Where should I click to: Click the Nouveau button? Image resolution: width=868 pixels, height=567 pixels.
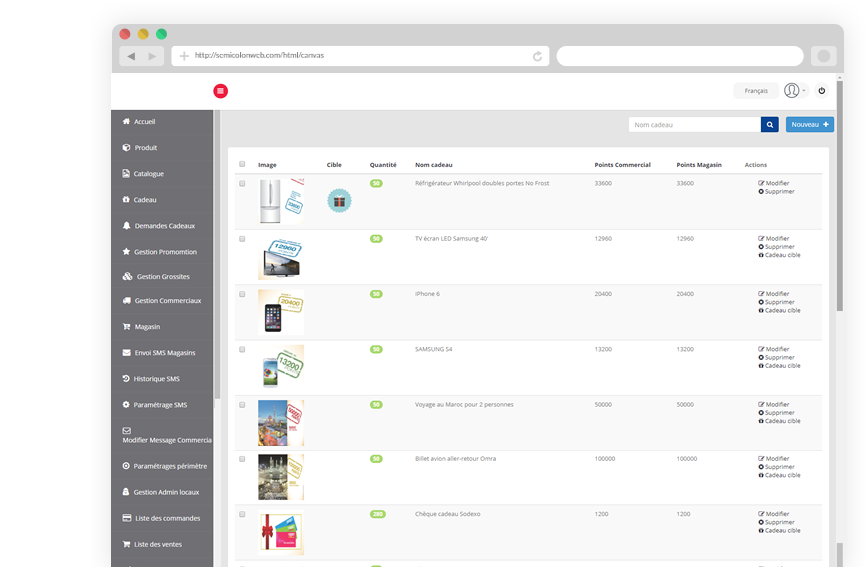809,125
